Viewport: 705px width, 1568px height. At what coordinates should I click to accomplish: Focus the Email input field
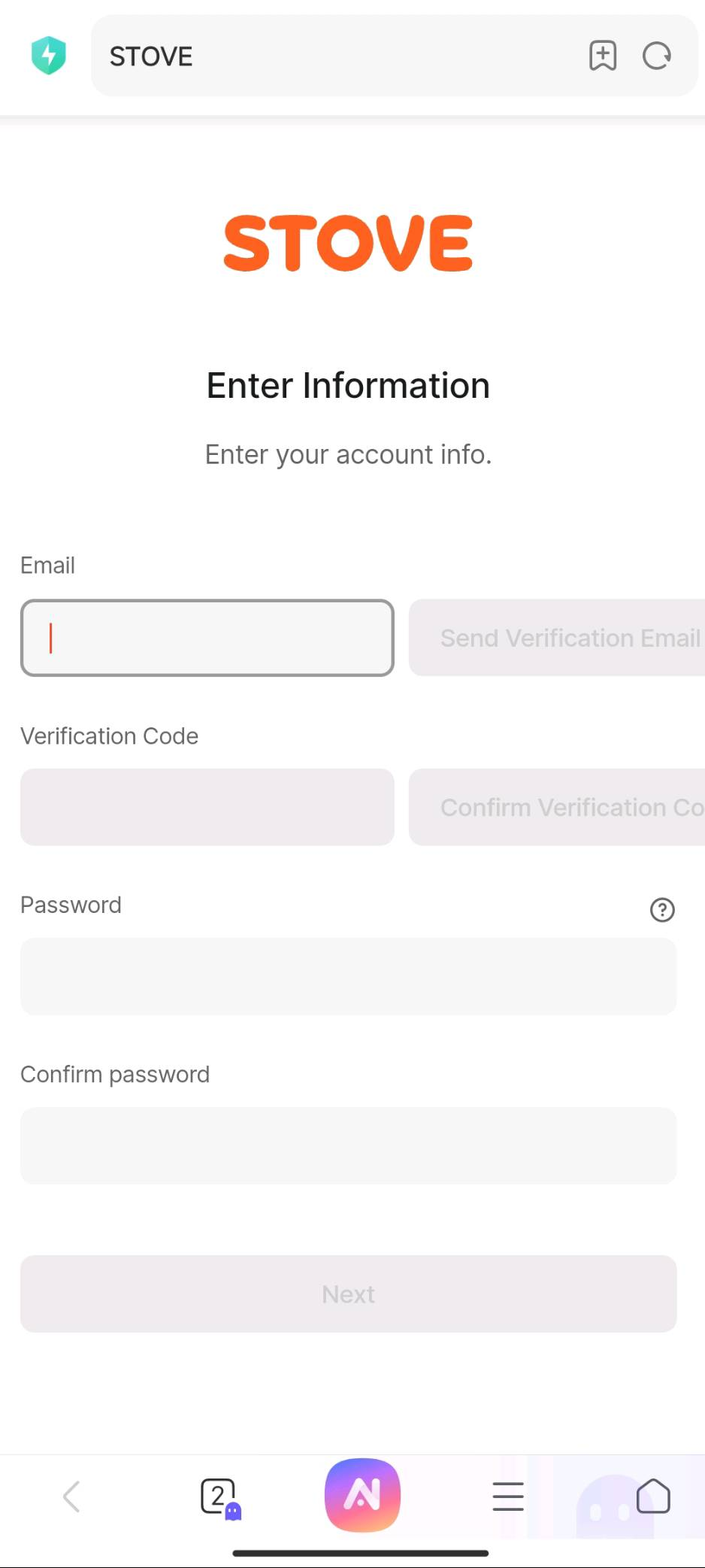[207, 638]
